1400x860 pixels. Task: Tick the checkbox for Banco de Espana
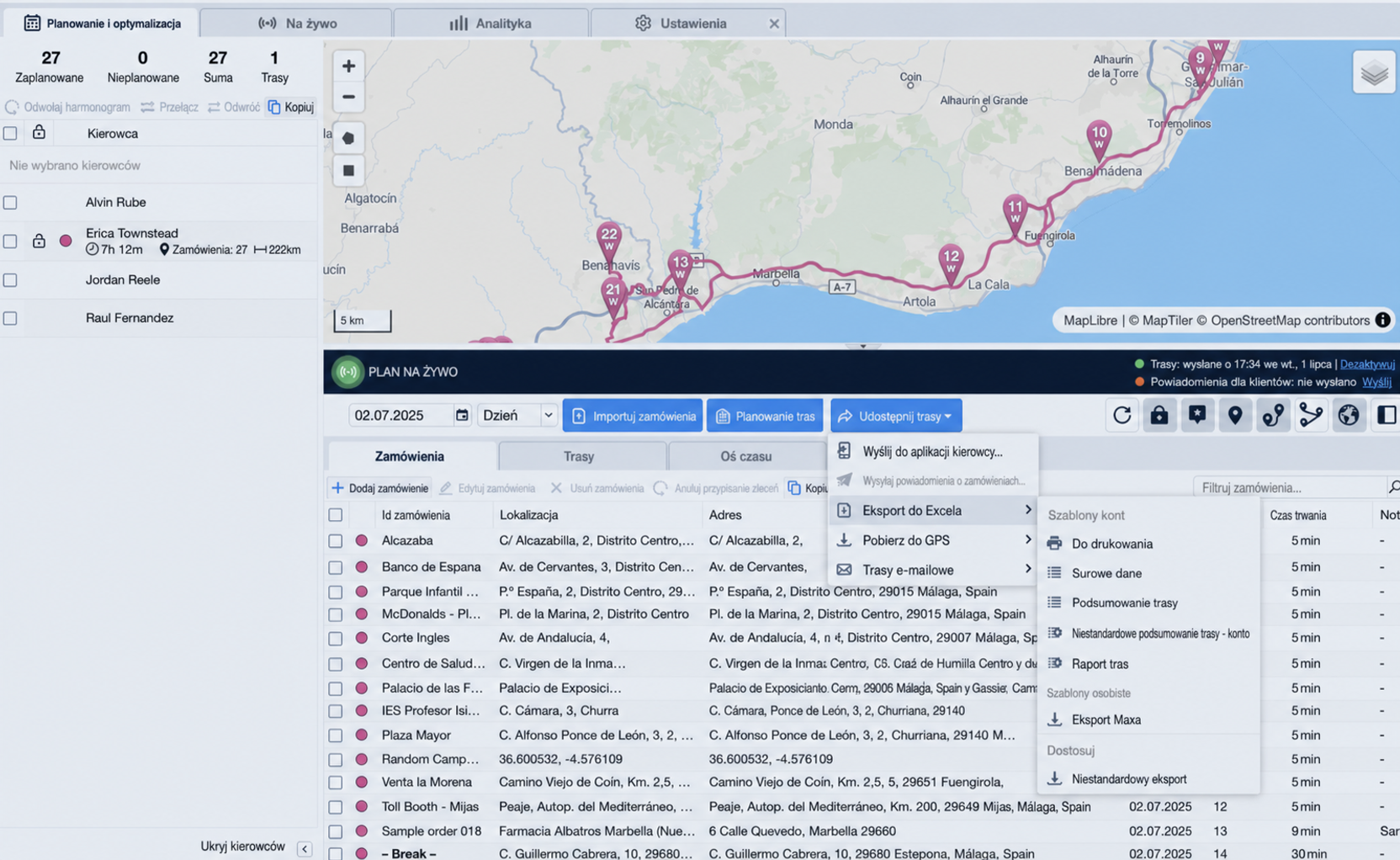336,568
